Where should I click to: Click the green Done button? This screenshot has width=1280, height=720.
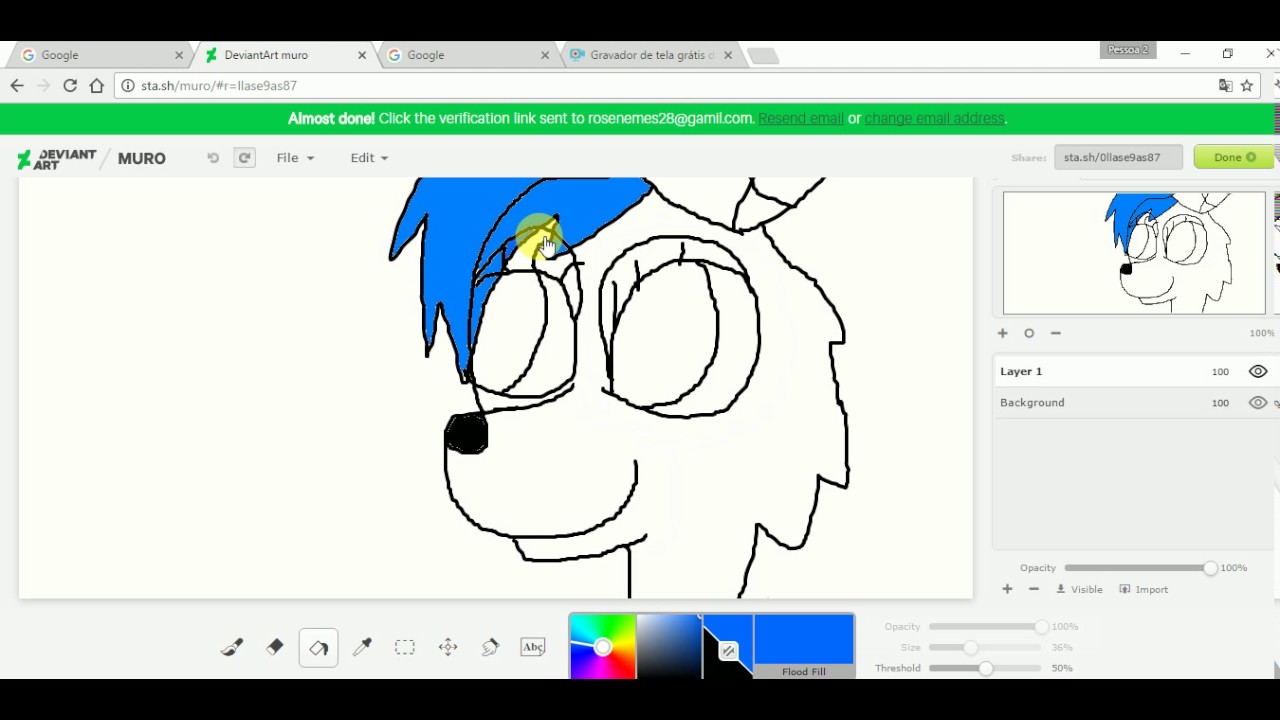[1234, 157]
